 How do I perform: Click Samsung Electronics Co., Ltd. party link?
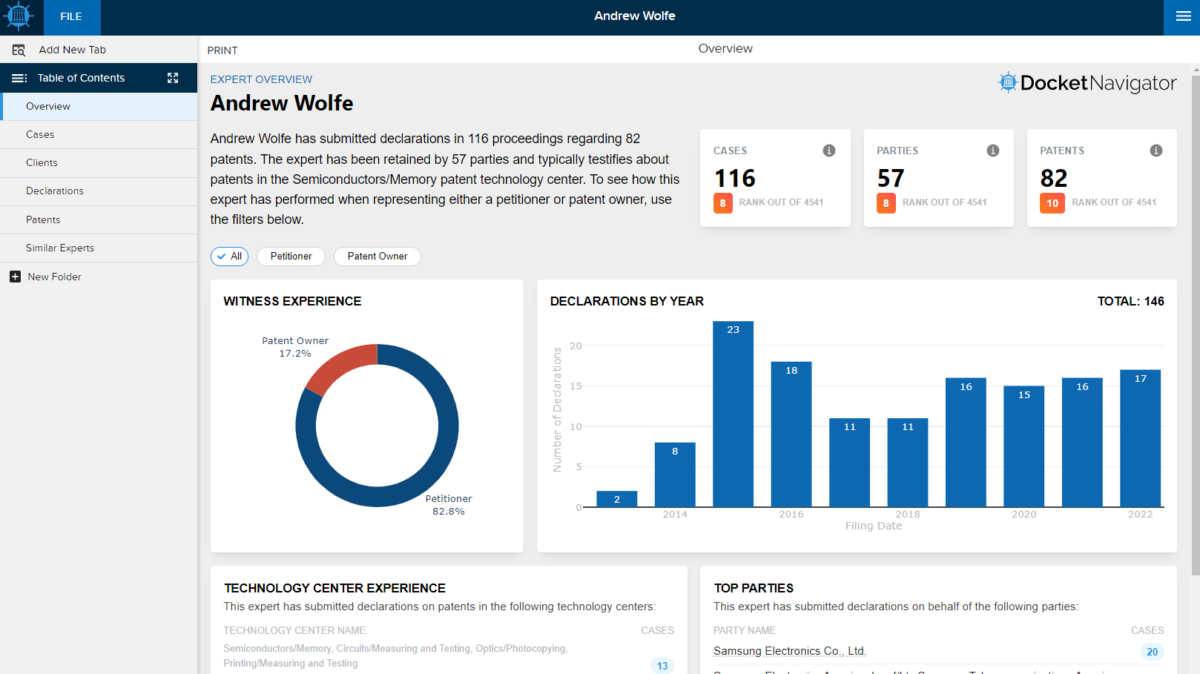[789, 652]
